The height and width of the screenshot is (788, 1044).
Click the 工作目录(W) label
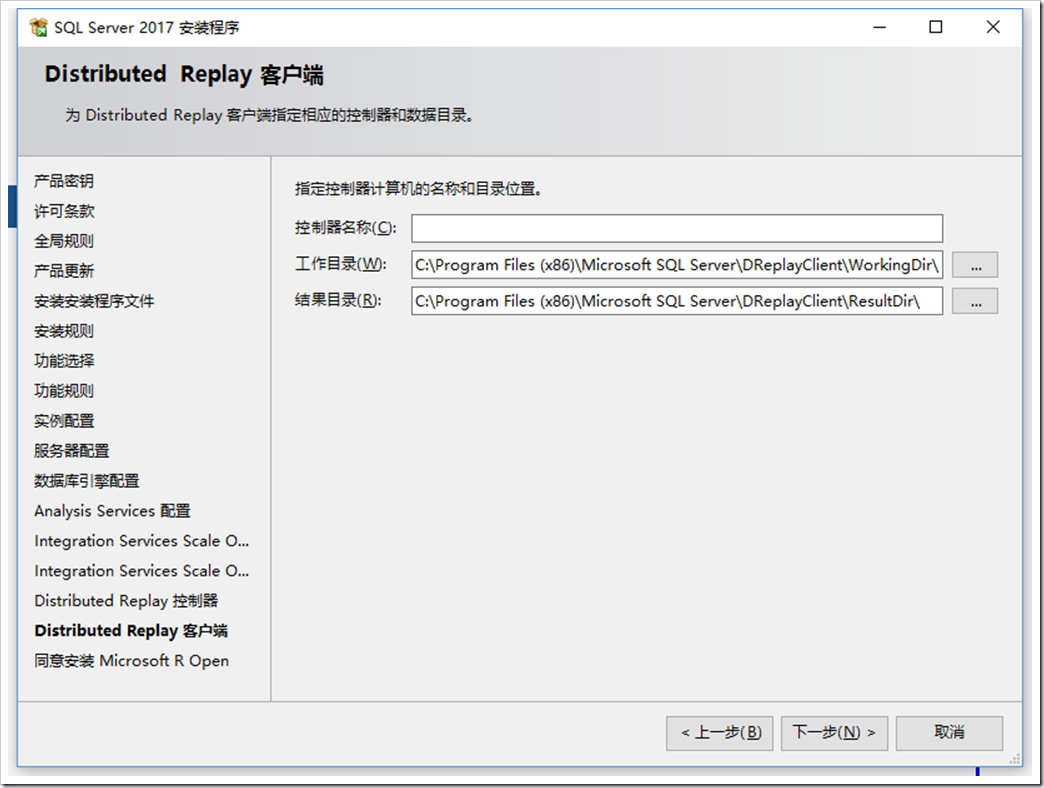tap(340, 264)
